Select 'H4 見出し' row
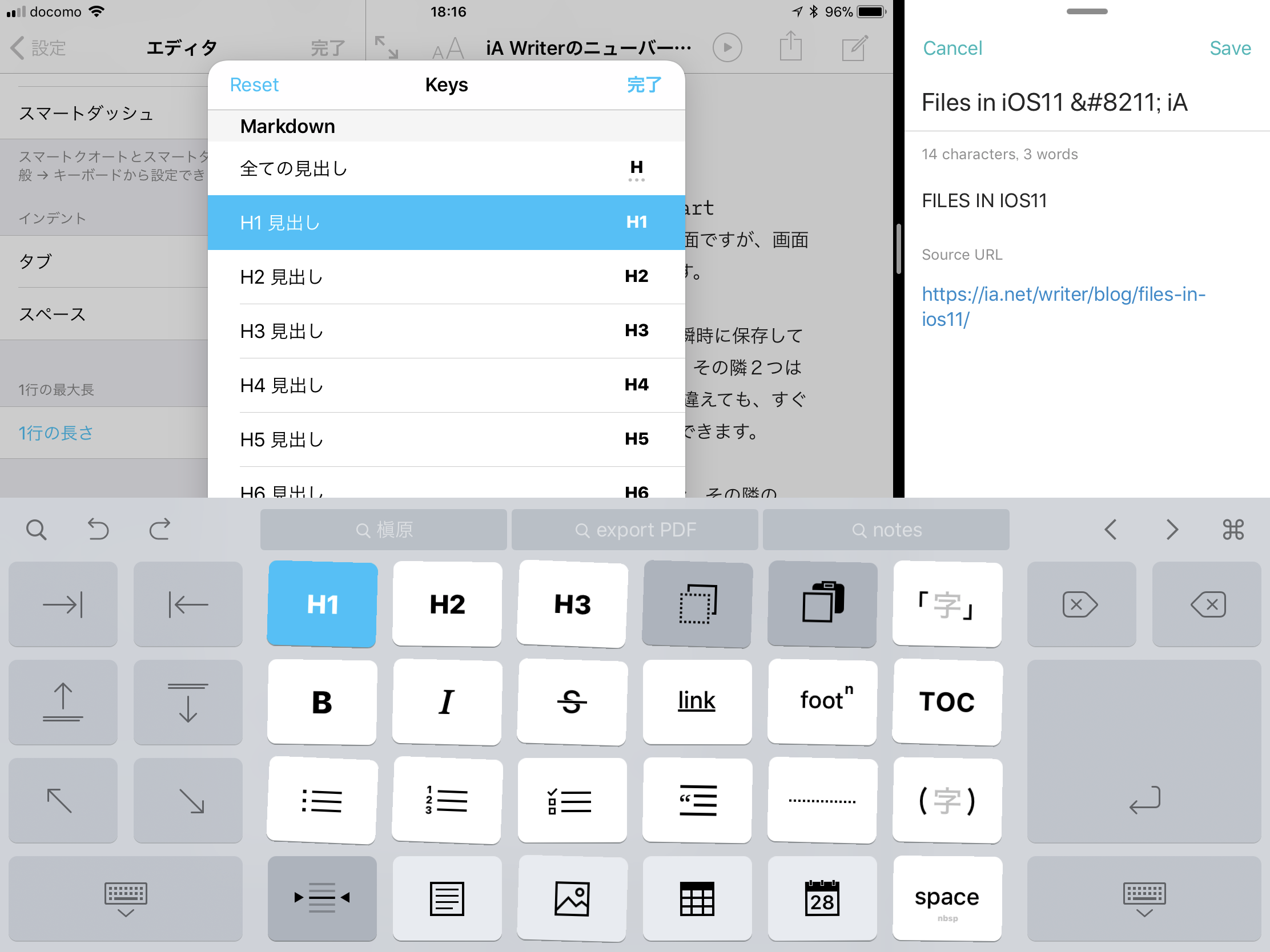The width and height of the screenshot is (1270, 952). (x=446, y=385)
